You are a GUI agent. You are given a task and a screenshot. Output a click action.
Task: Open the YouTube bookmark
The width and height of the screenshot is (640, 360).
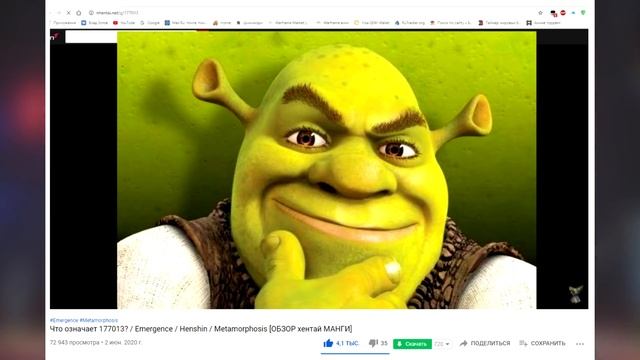(124, 23)
